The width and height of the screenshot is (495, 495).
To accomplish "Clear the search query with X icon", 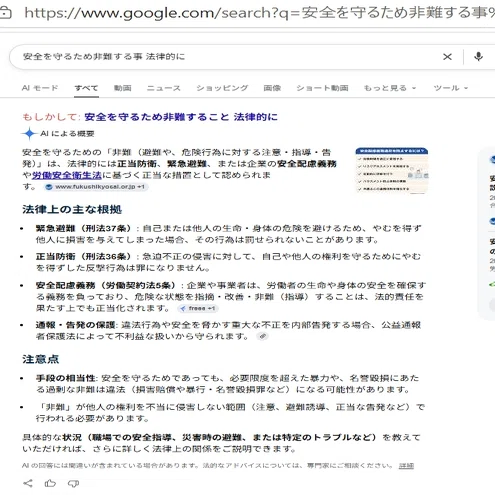I will tap(447, 57).
